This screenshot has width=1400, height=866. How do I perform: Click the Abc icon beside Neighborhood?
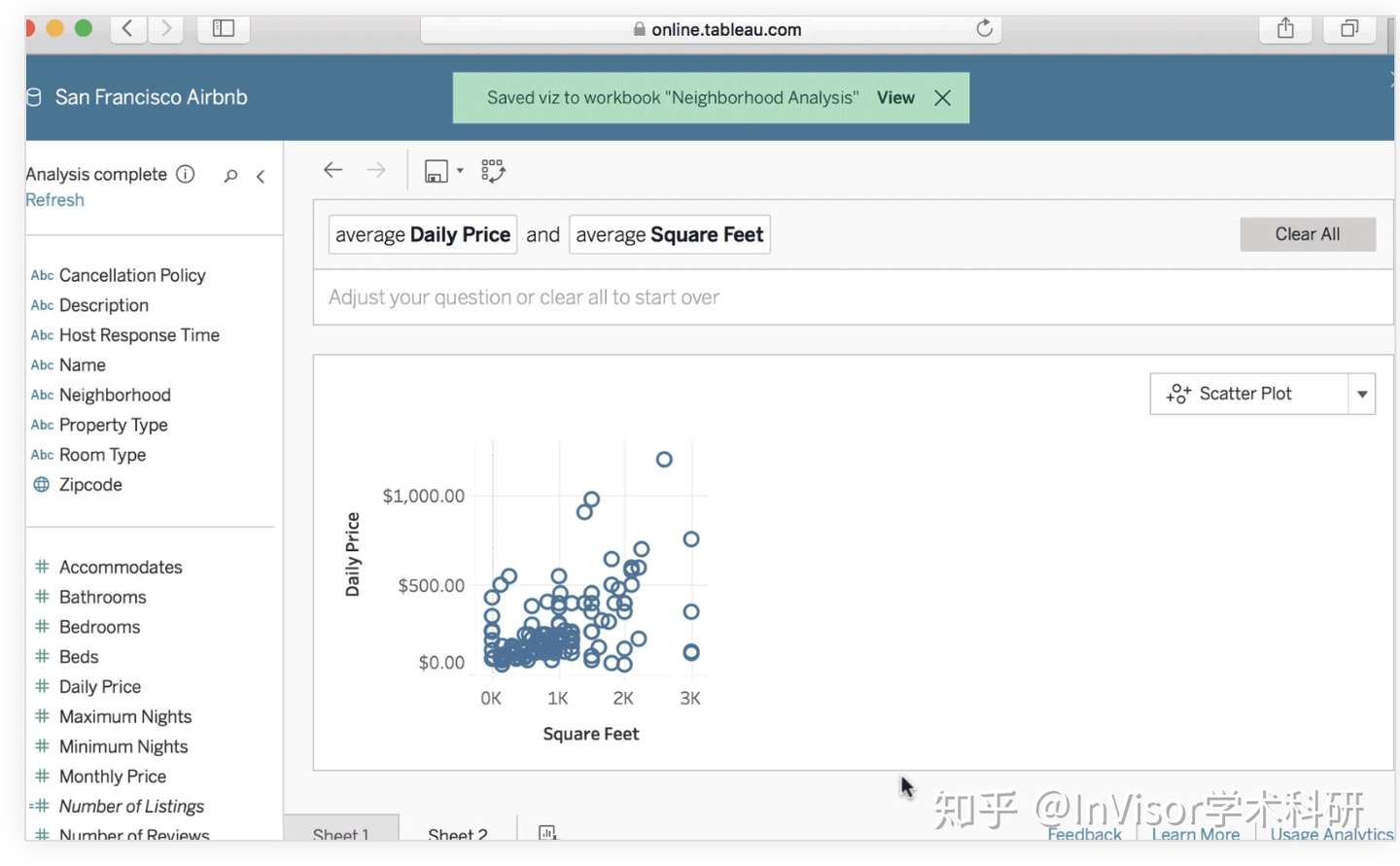pyautogui.click(x=42, y=396)
